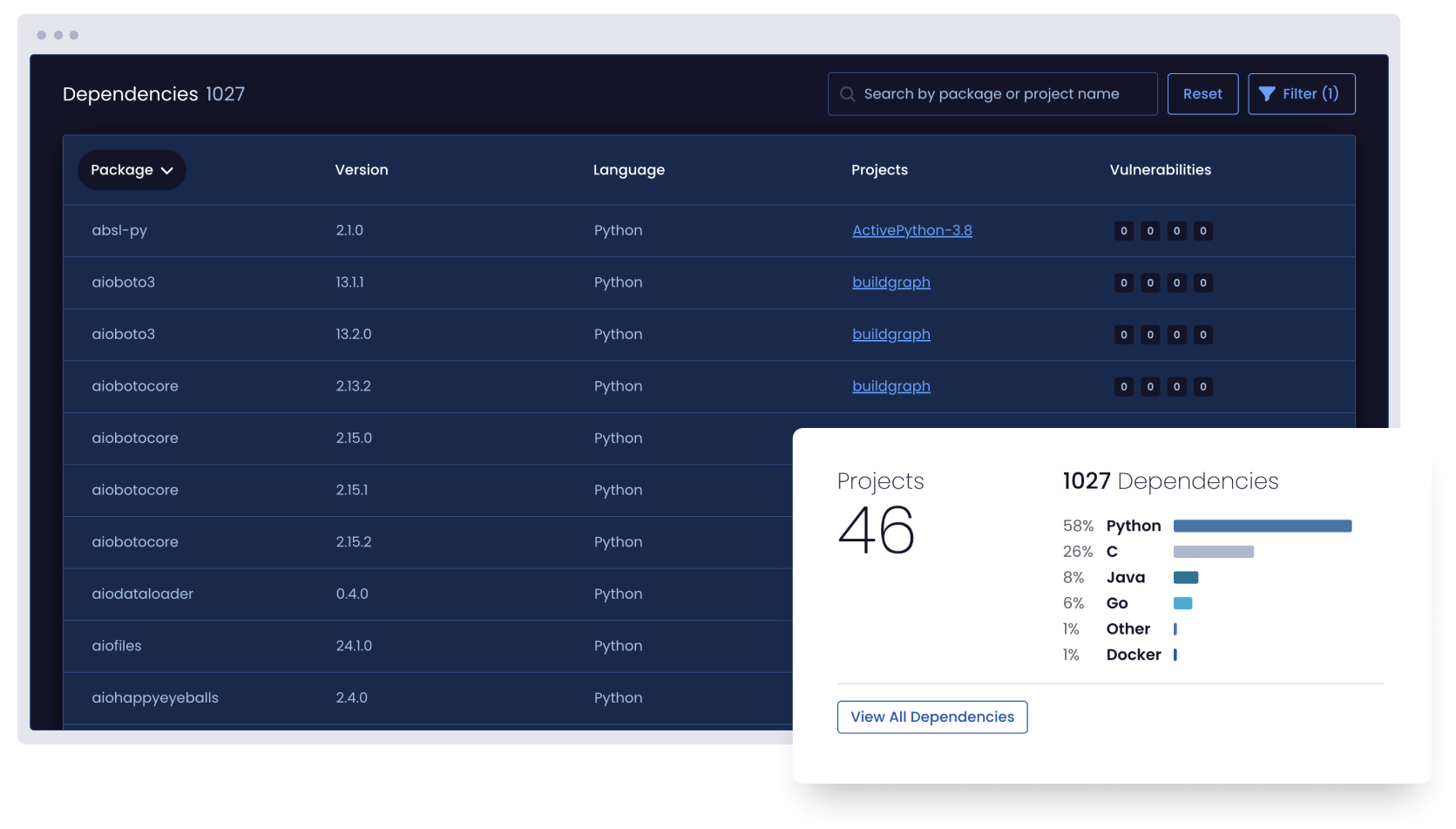1456x829 pixels.
Task: Click last vulnerability badge for aioboto3 13.2.0
Action: coord(1202,335)
